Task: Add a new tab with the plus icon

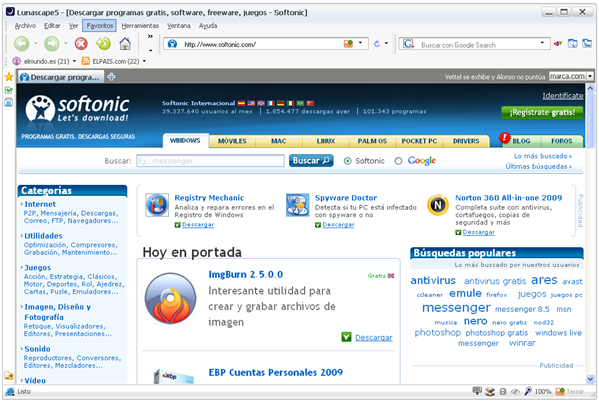Action: [111, 77]
